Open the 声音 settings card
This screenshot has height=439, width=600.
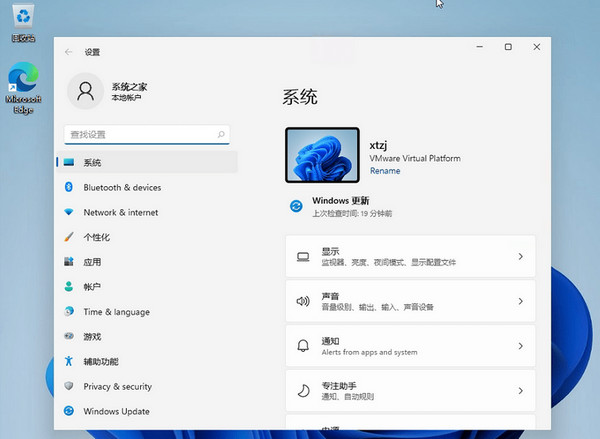pyautogui.click(x=410, y=301)
